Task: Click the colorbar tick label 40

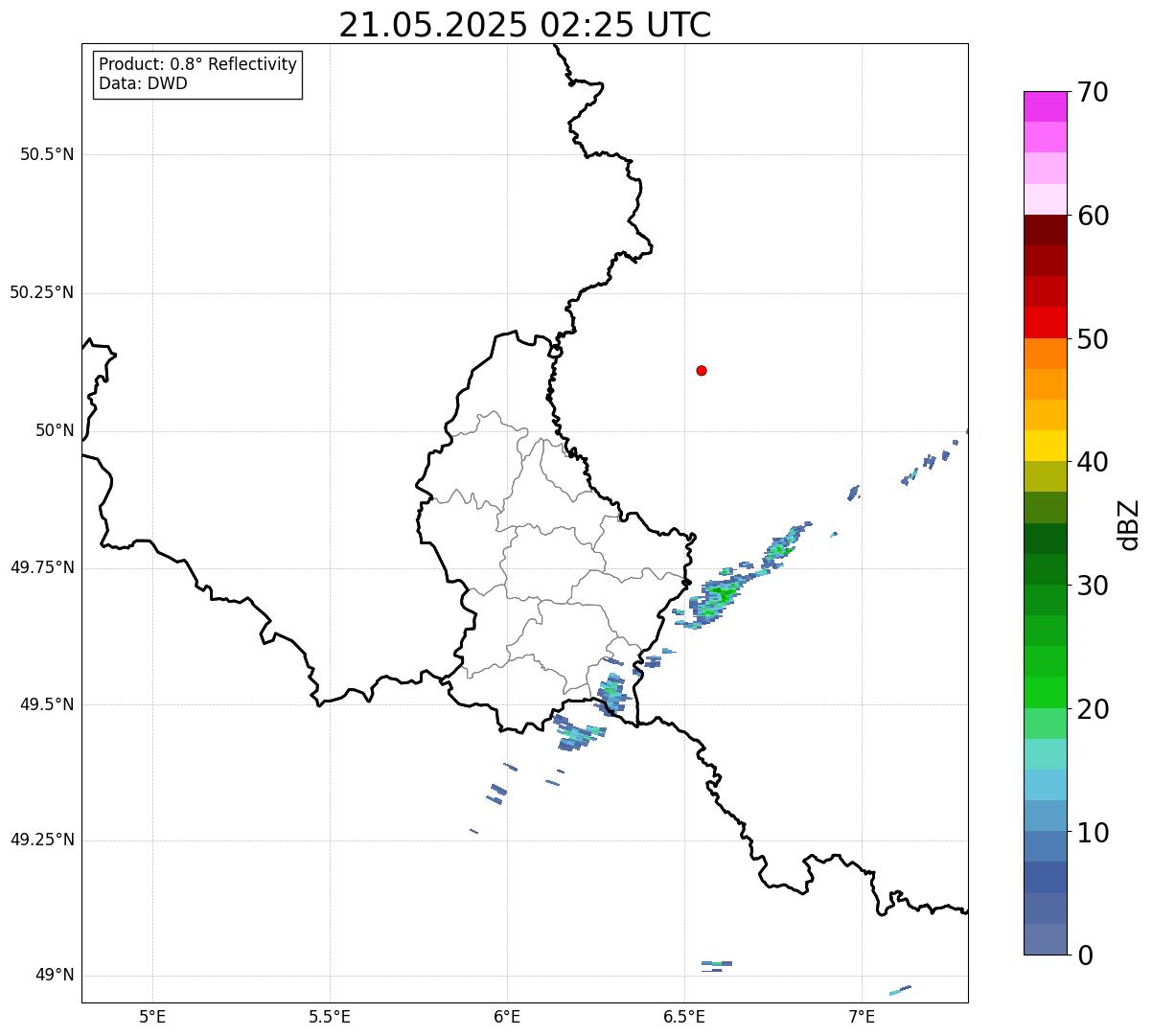Action: point(1093,462)
